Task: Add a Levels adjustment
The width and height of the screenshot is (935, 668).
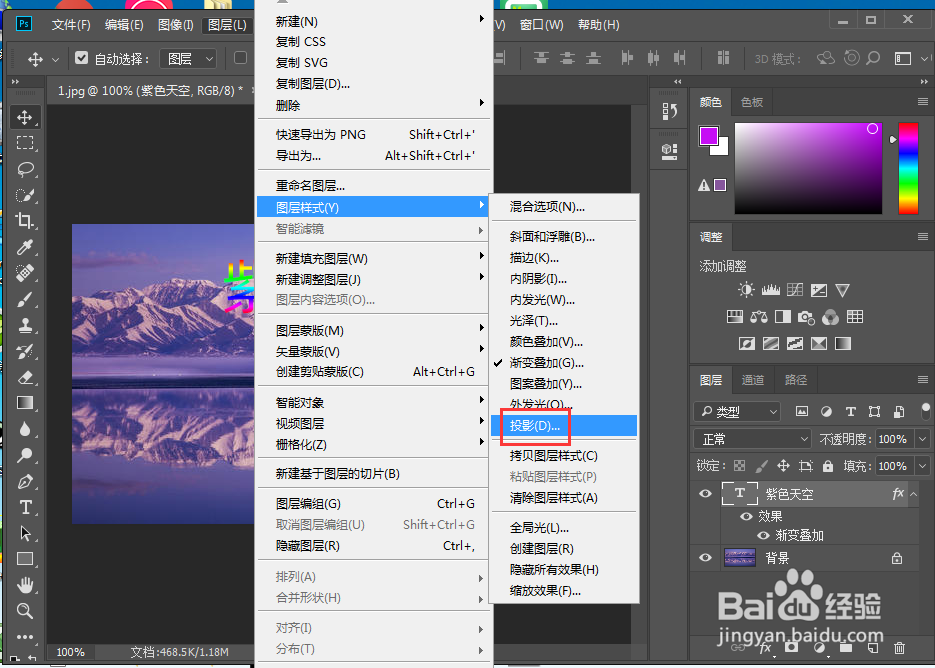Action: tap(770, 290)
